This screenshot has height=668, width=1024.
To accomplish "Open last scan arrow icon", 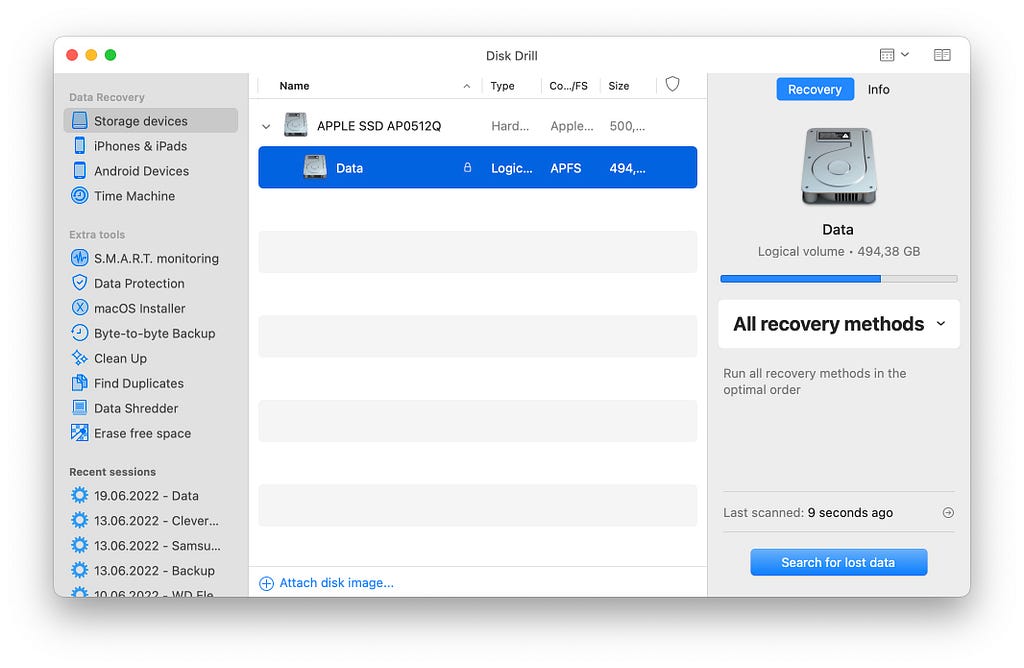I will [x=948, y=513].
